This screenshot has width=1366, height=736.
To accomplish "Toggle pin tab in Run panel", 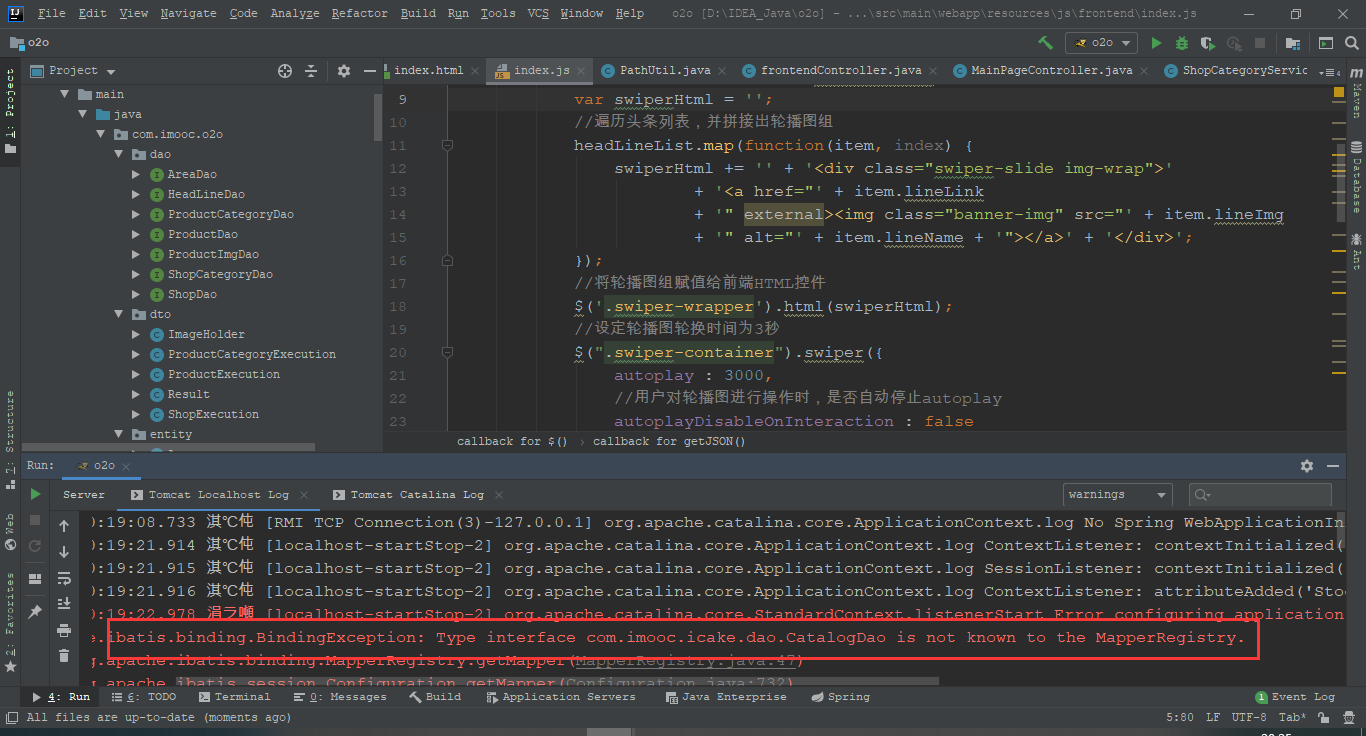I will (35, 610).
